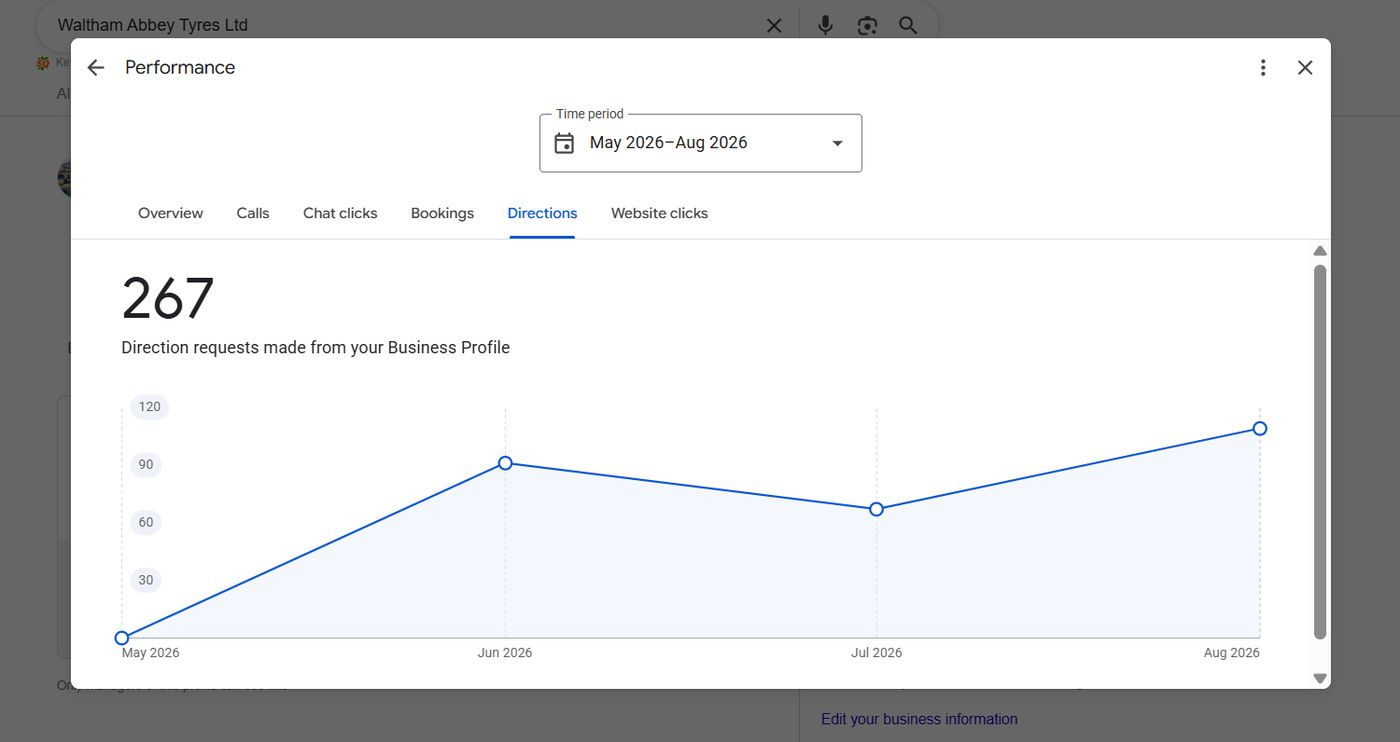Click the 267 direction requests total
Viewport: 1400px width, 742px height.
[x=167, y=298]
